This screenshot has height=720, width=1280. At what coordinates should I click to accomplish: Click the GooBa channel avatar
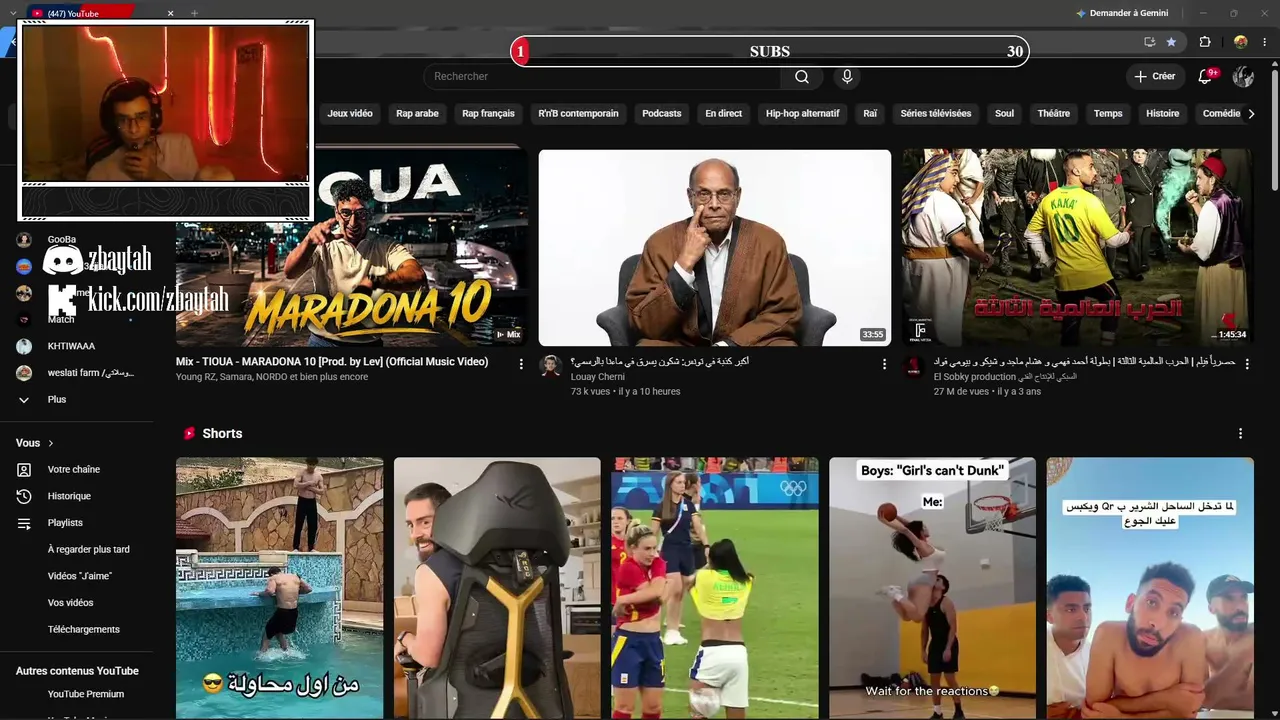(x=24, y=240)
